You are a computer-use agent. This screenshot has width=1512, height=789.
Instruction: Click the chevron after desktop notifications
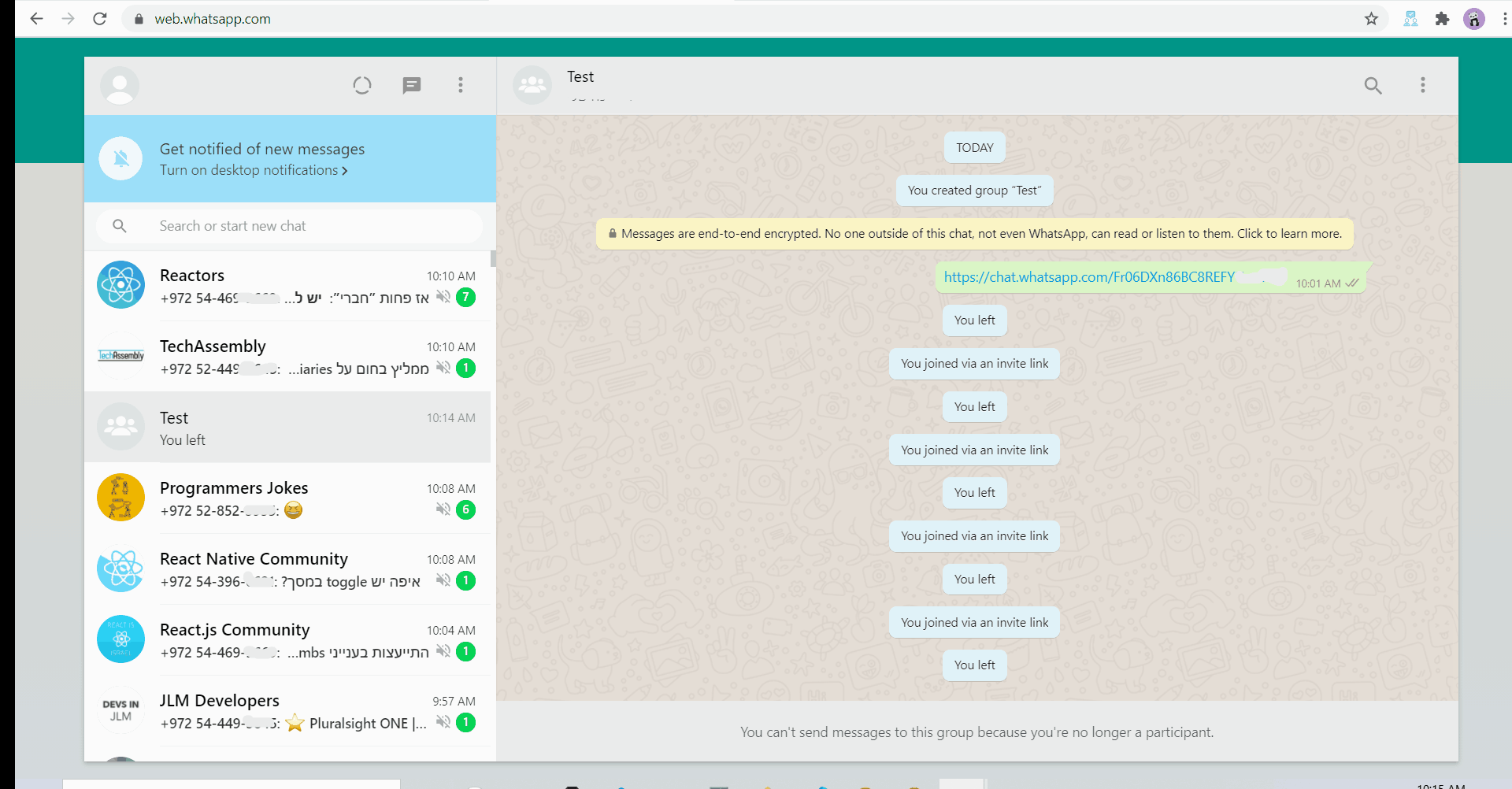point(344,171)
